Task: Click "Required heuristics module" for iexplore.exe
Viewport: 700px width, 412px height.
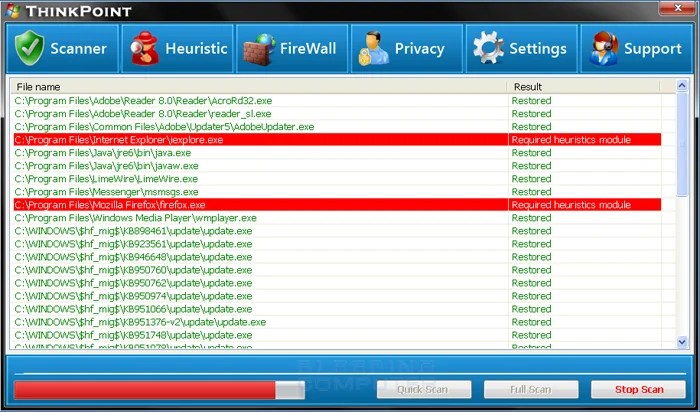Action: point(571,140)
